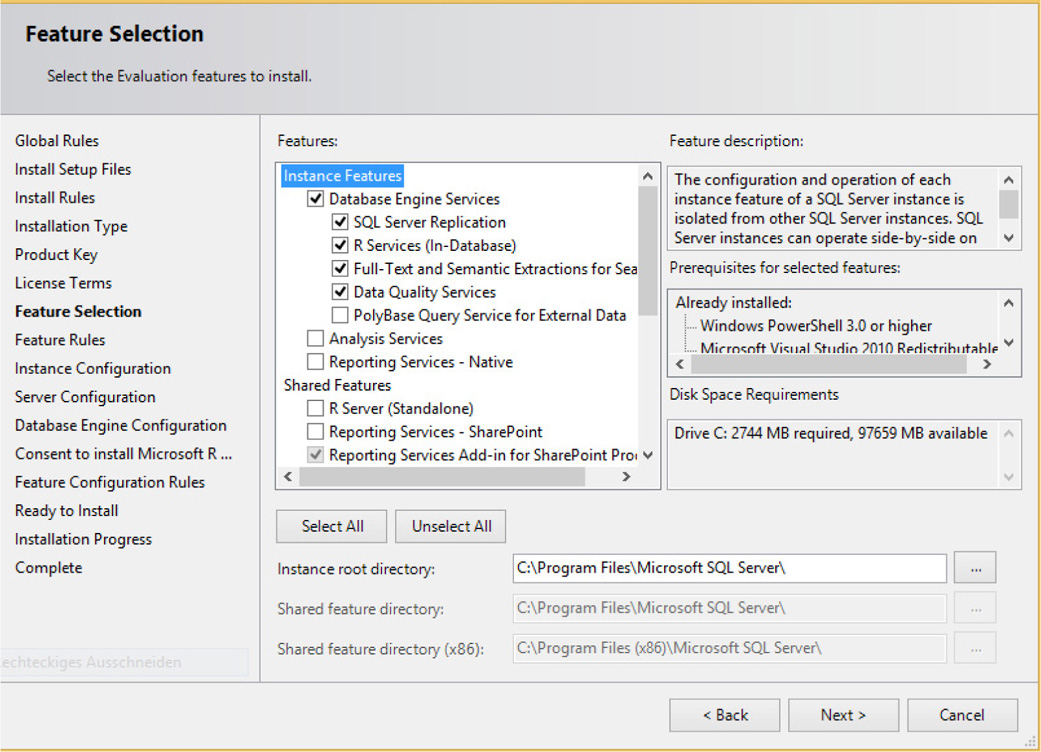This screenshot has width=1041, height=752.
Task: Click the Windows PowerShell 3.0 or higher prerequisite
Action: pos(816,325)
